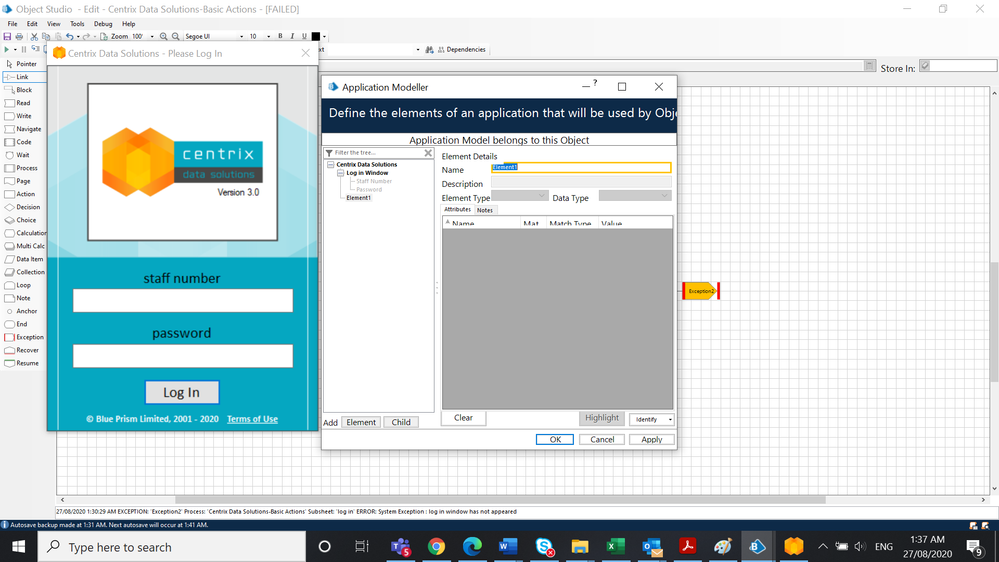Collapse the Log in Window tree node
This screenshot has width=999, height=562.
point(340,173)
